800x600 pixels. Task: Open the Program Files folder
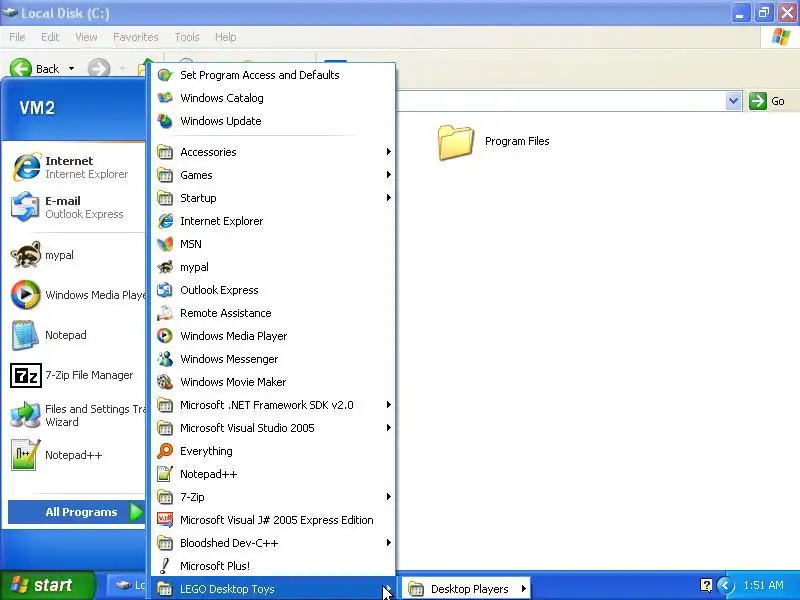pyautogui.click(x=494, y=142)
